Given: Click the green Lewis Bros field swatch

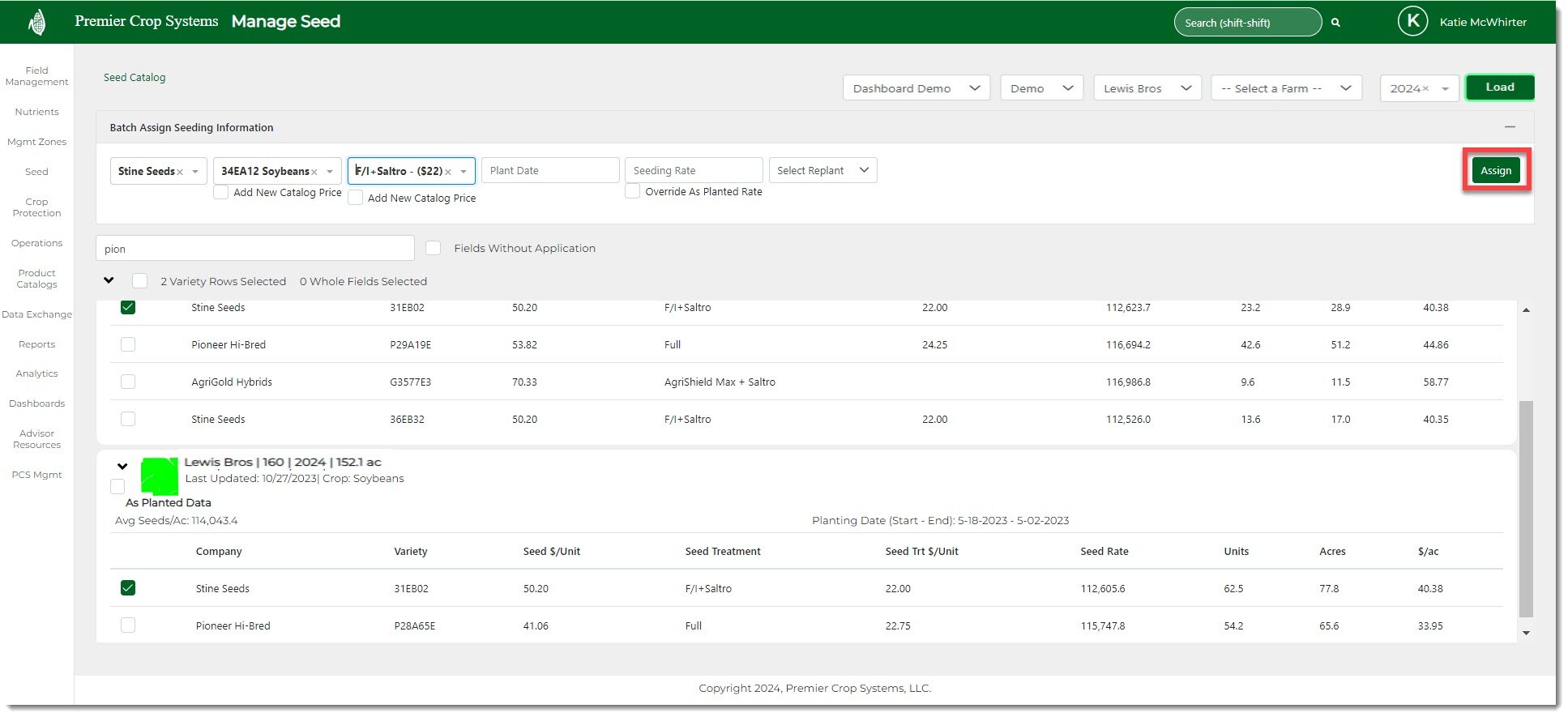Looking at the screenshot, I should pyautogui.click(x=160, y=476).
